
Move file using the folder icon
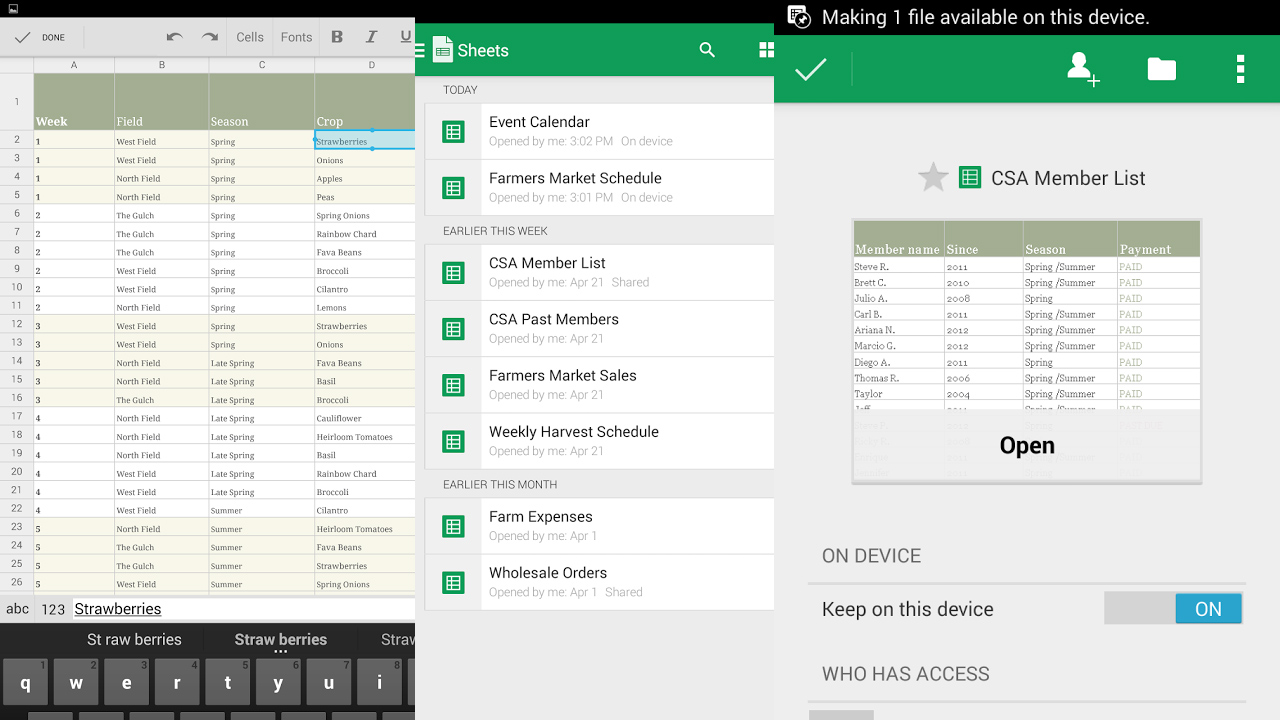pos(1162,69)
